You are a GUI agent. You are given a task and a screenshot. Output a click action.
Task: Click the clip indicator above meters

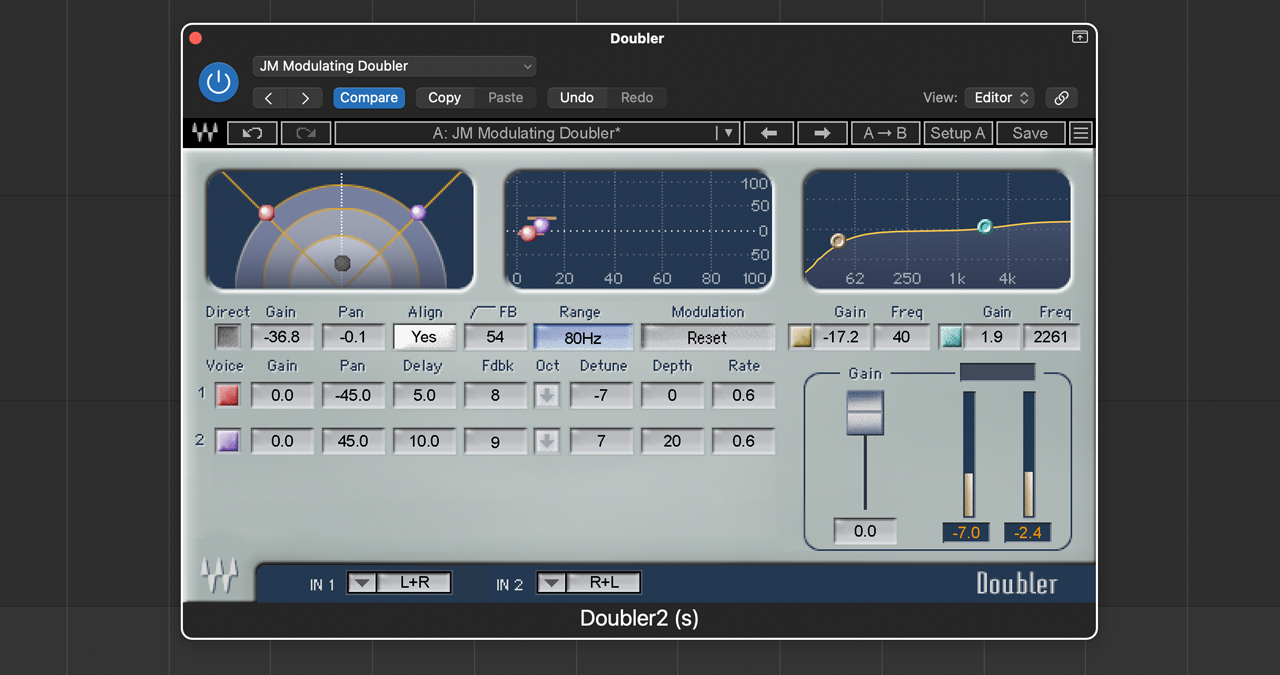(997, 372)
